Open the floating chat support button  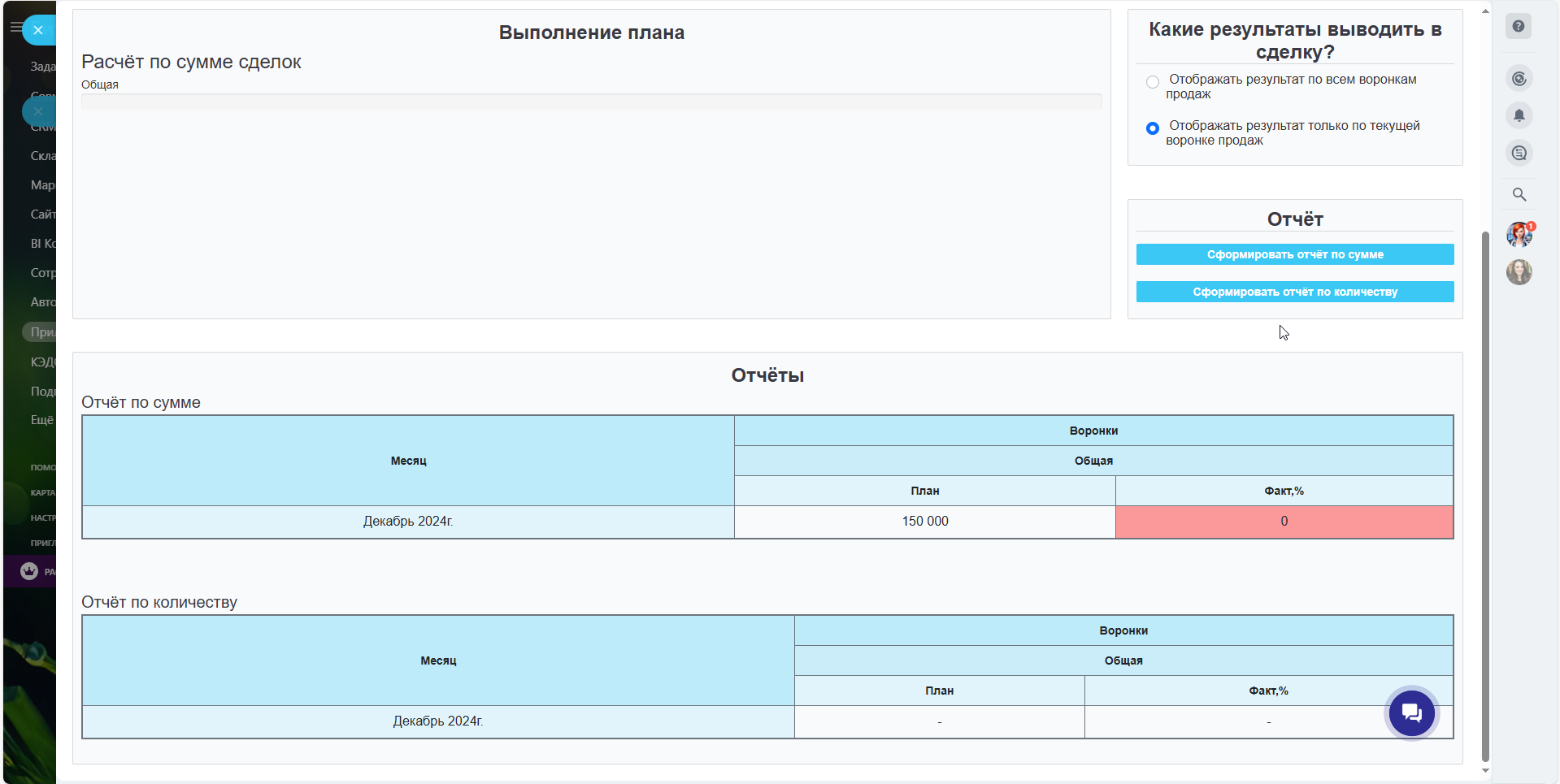1411,713
